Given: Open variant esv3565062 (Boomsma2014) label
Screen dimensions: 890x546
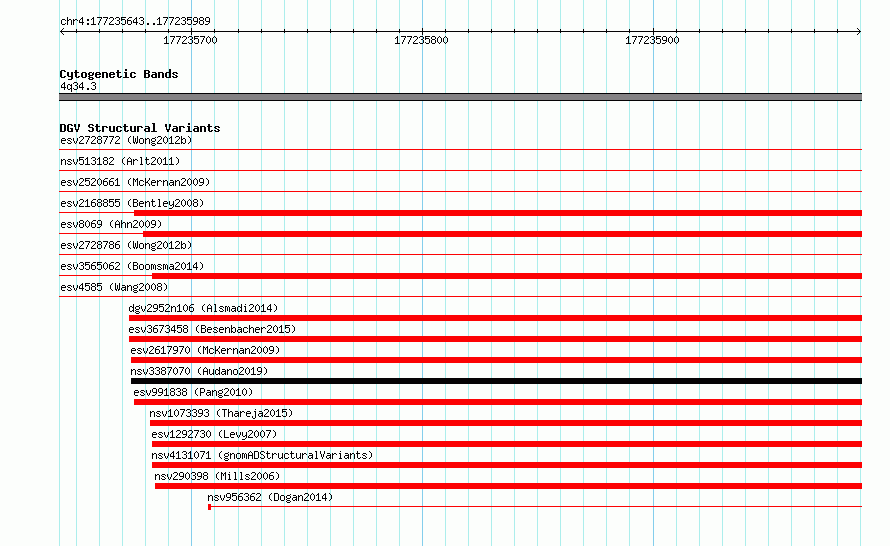Looking at the screenshot, I should (132, 266).
